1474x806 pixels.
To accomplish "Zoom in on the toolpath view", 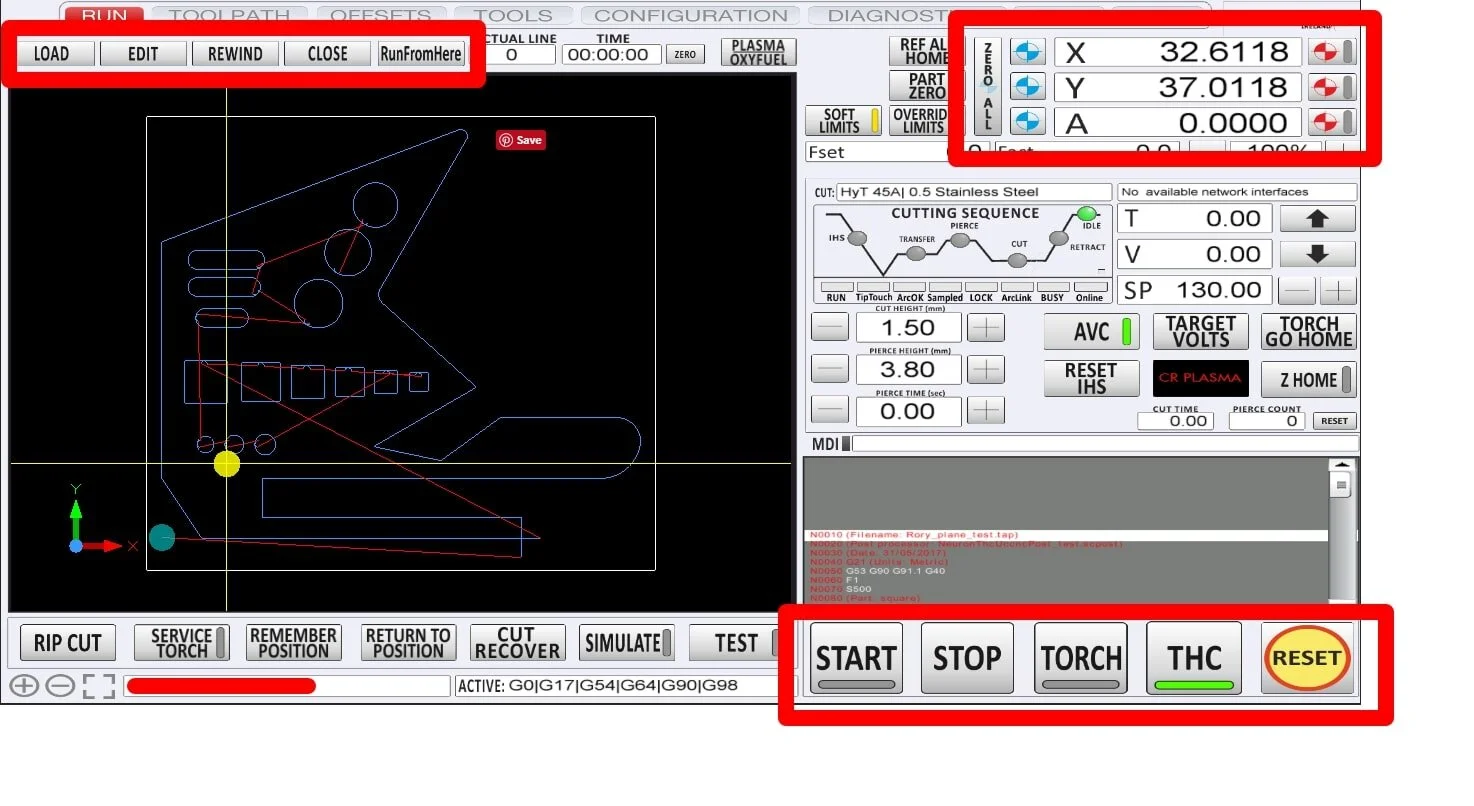I will coord(24,686).
